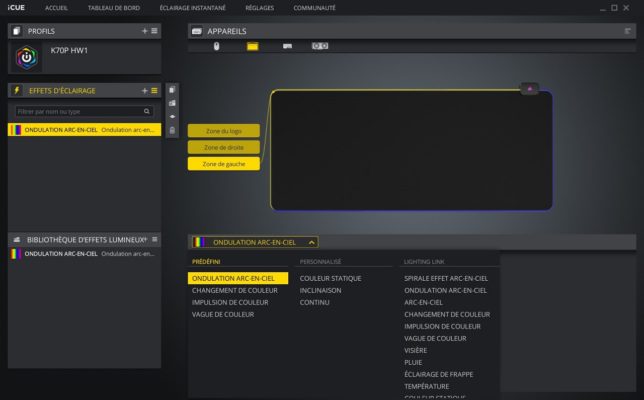644x400 pixels.
Task: Choose INCLINAISON custom effect
Action: (x=320, y=290)
